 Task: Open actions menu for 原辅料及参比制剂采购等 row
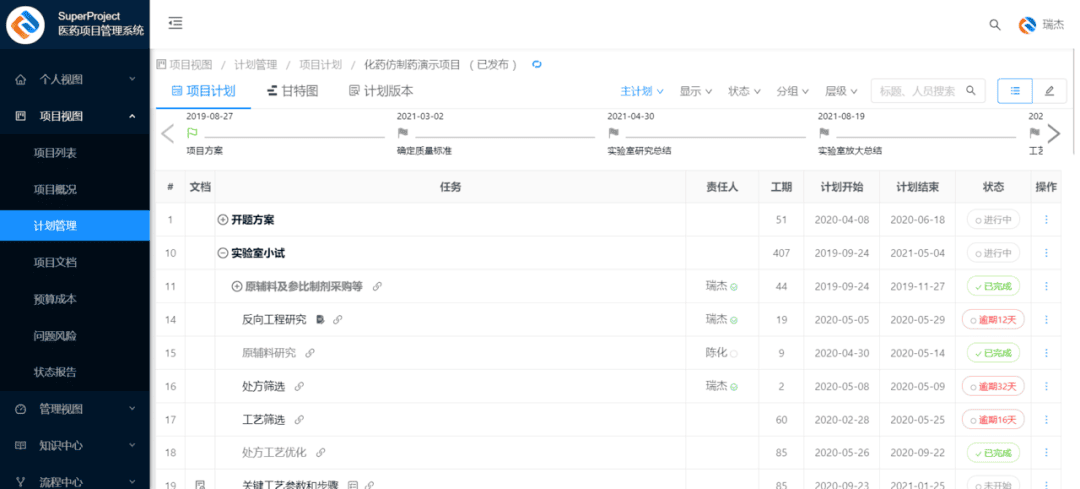click(x=1046, y=286)
